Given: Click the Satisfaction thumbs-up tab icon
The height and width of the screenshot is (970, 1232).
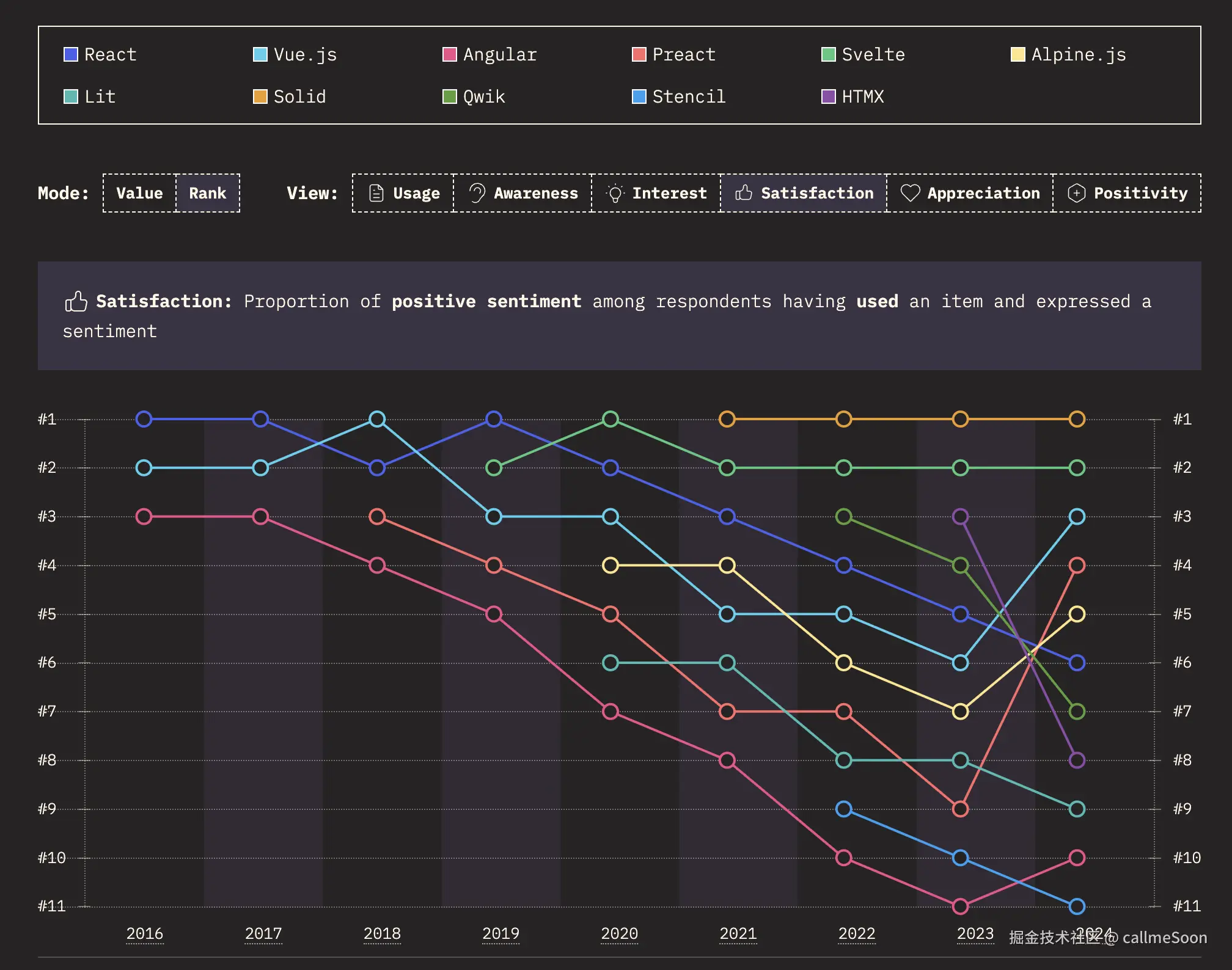Looking at the screenshot, I should 744,193.
